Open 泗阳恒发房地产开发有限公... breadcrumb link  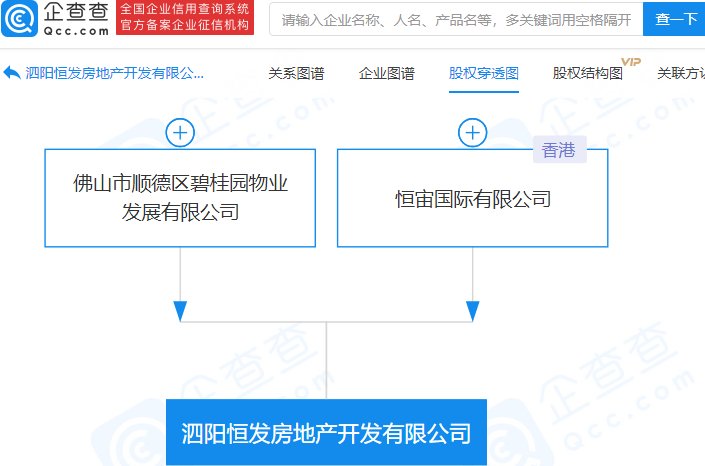(115, 73)
